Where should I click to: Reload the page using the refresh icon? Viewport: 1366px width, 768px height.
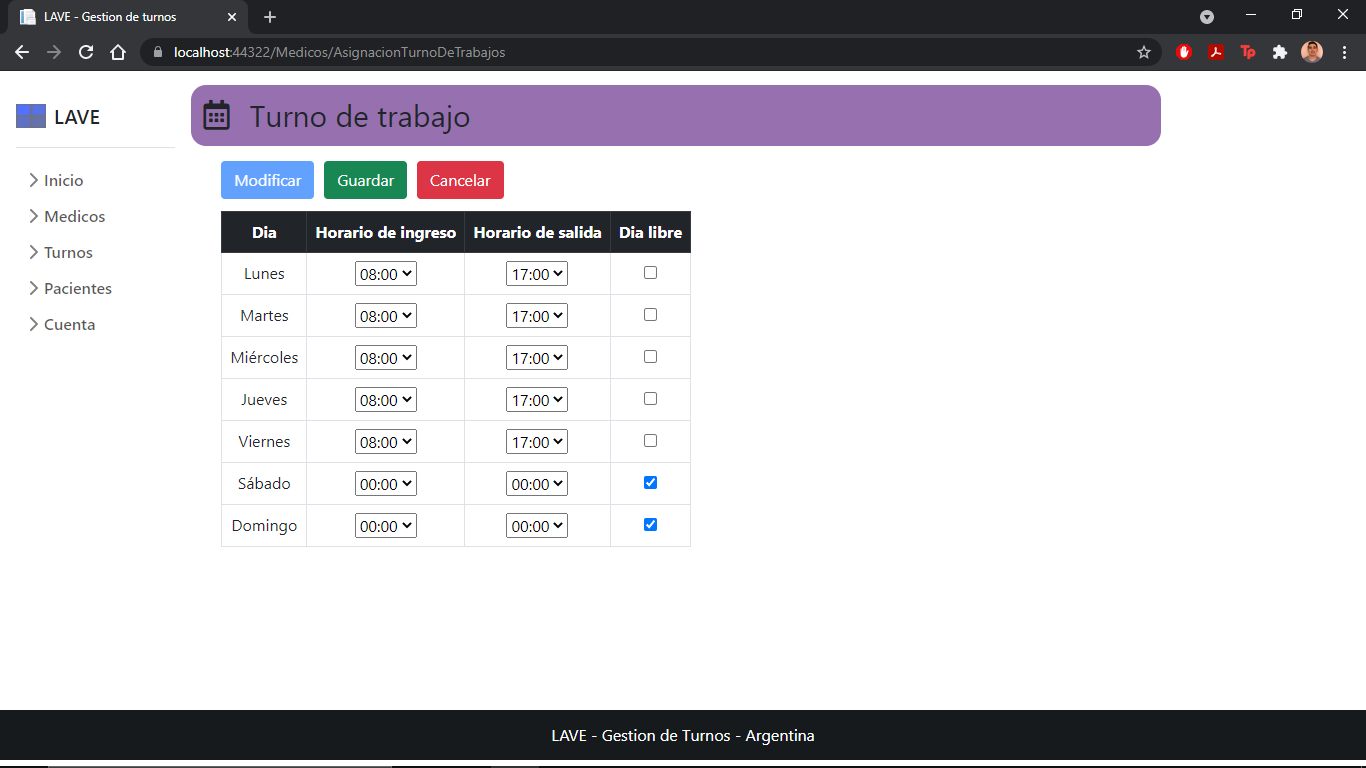(x=86, y=52)
